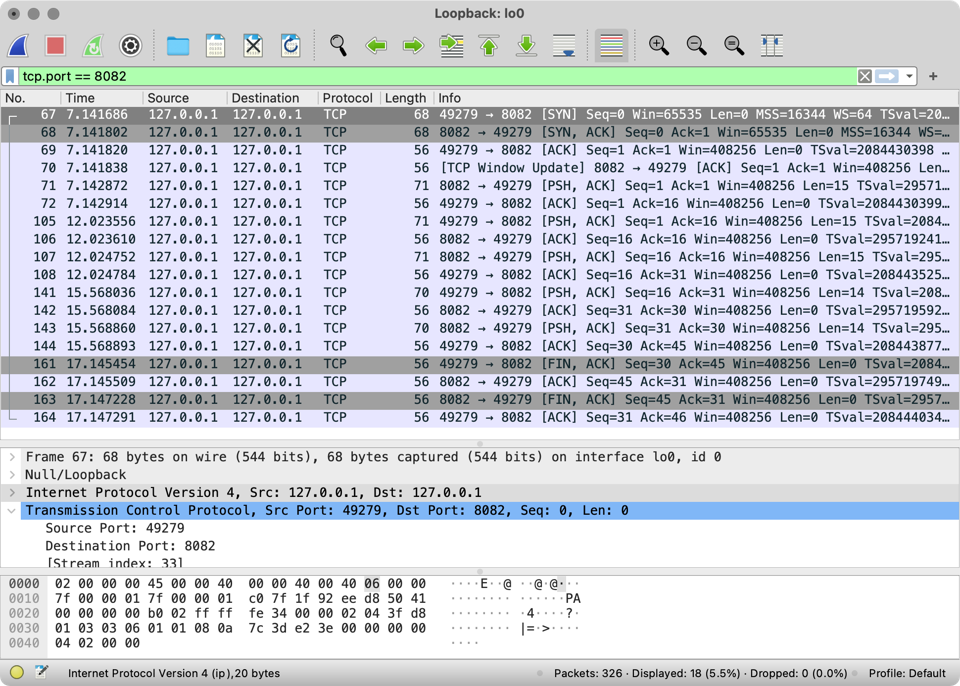The height and width of the screenshot is (686, 960).
Task: Click the Zoom In toolbar icon
Action: pyautogui.click(x=658, y=45)
